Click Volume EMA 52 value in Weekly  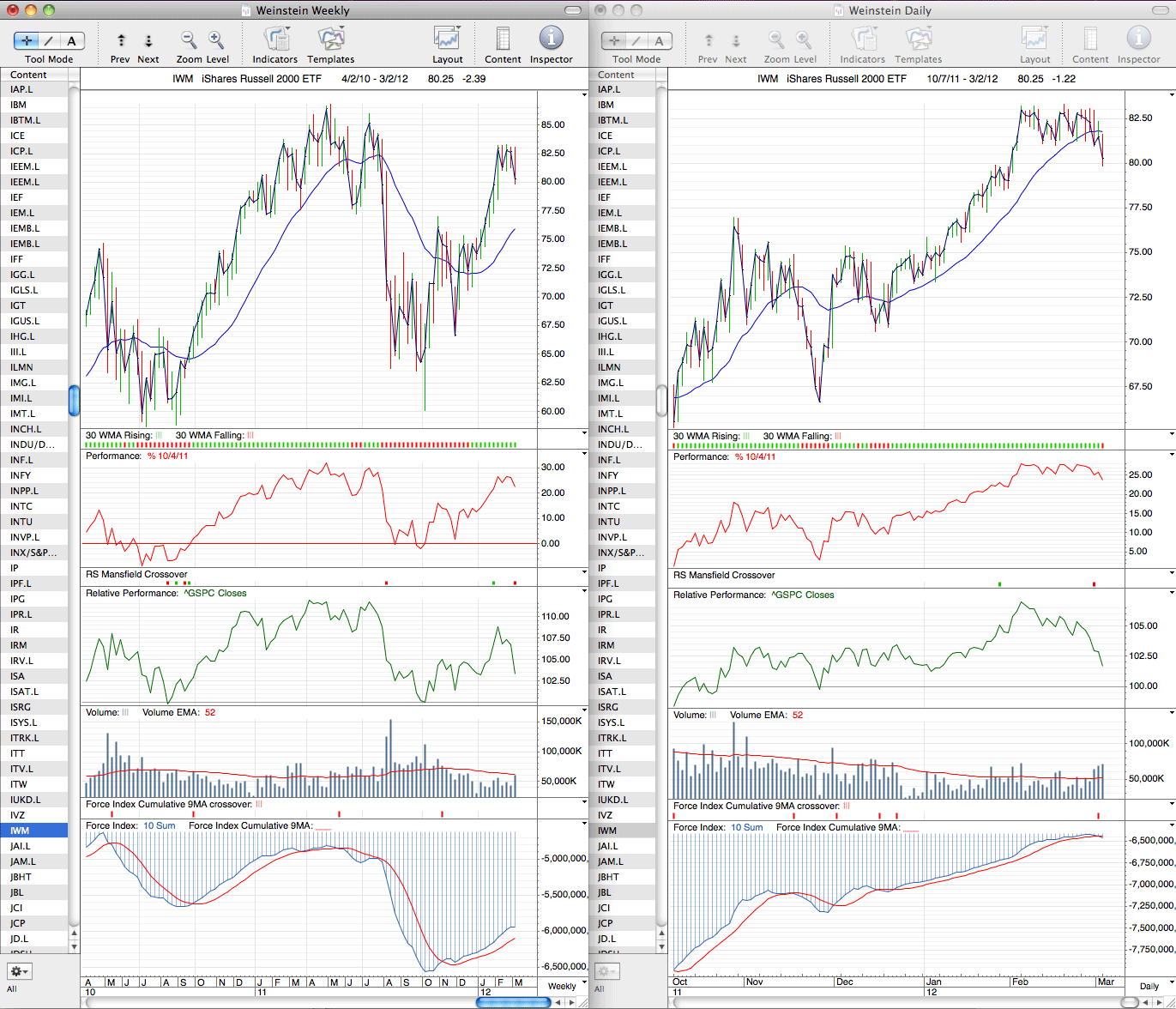(210, 712)
